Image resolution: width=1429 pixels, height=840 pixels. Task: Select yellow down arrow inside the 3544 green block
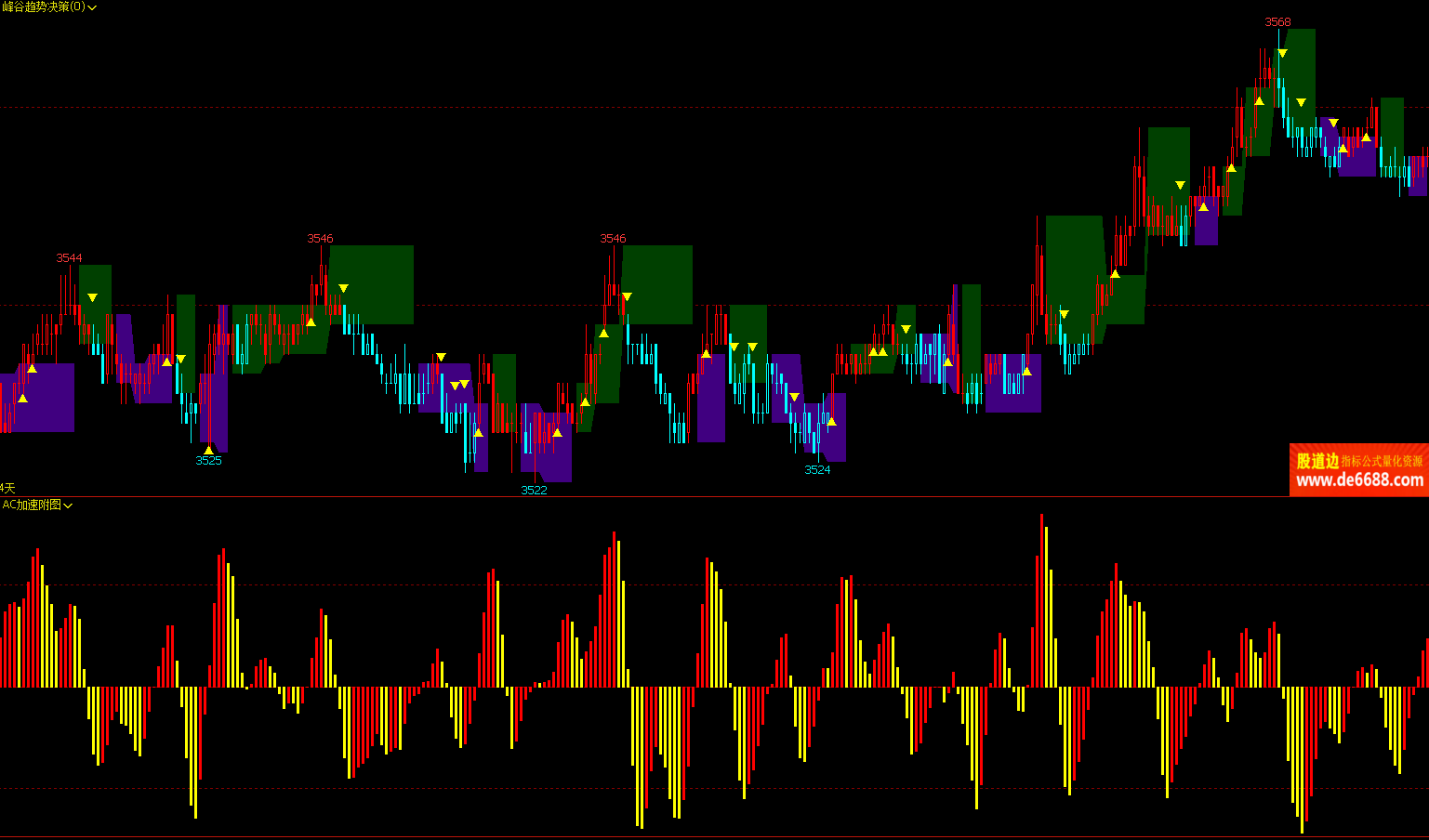click(92, 297)
